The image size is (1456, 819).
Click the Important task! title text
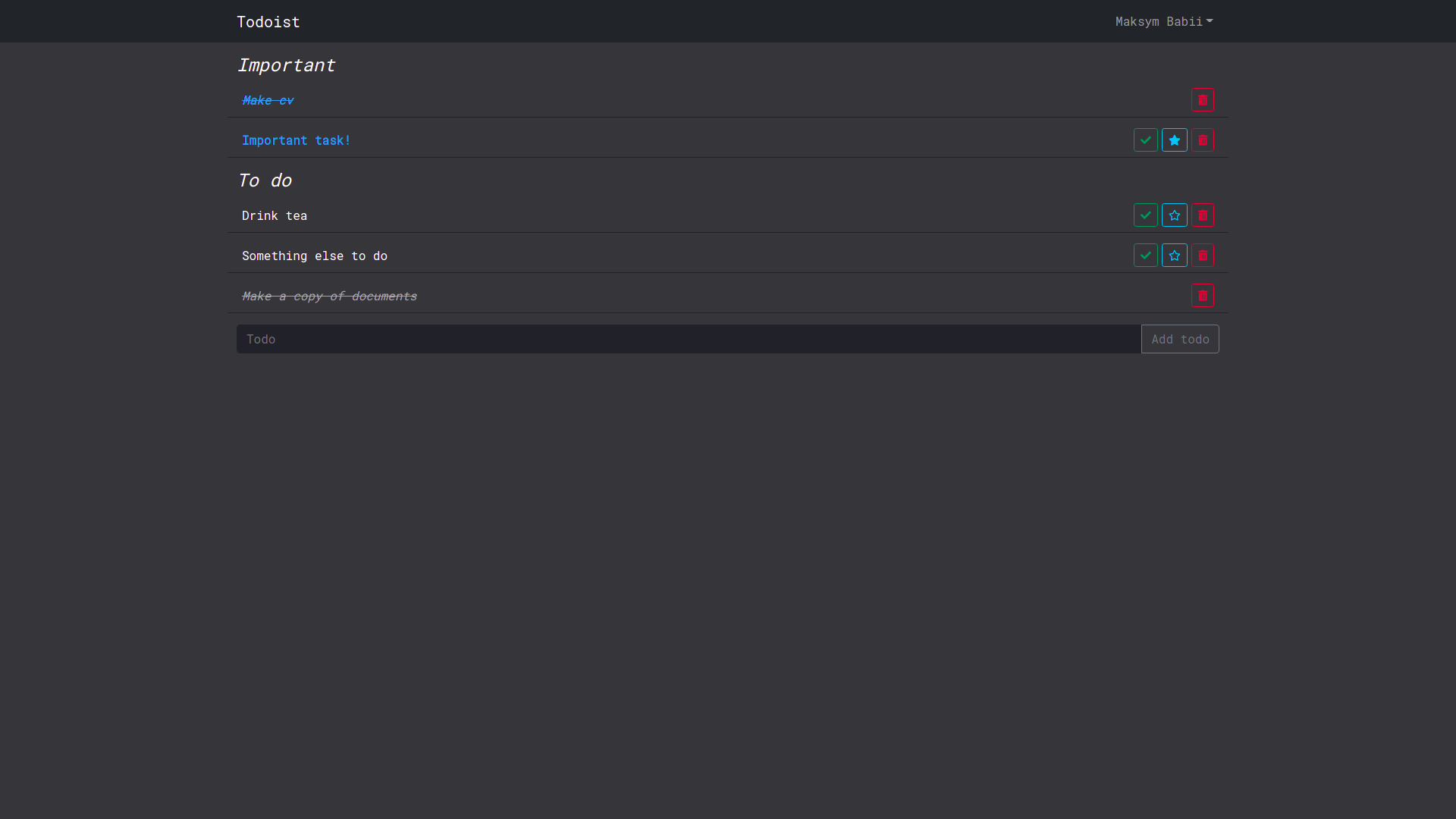[296, 140]
